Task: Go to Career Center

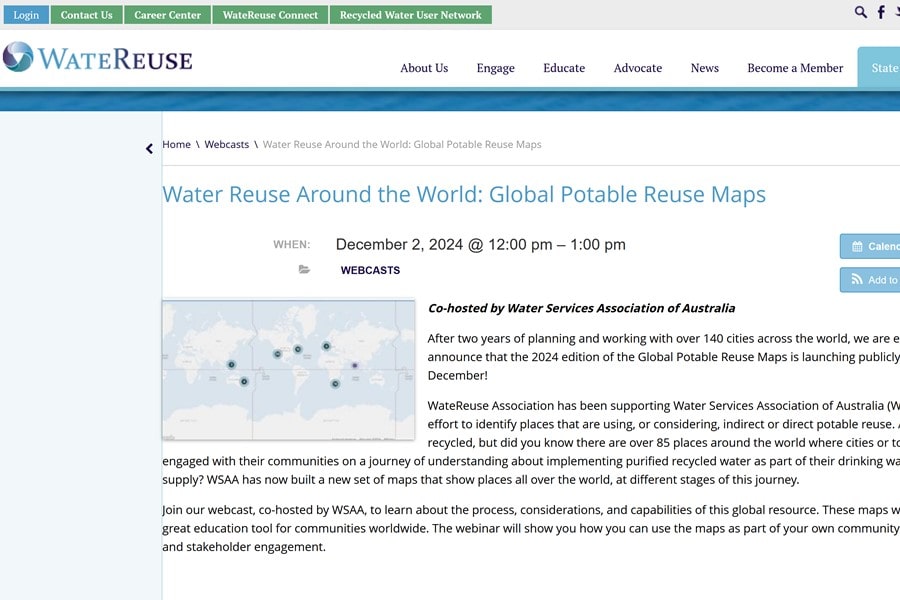Action: 167,15
